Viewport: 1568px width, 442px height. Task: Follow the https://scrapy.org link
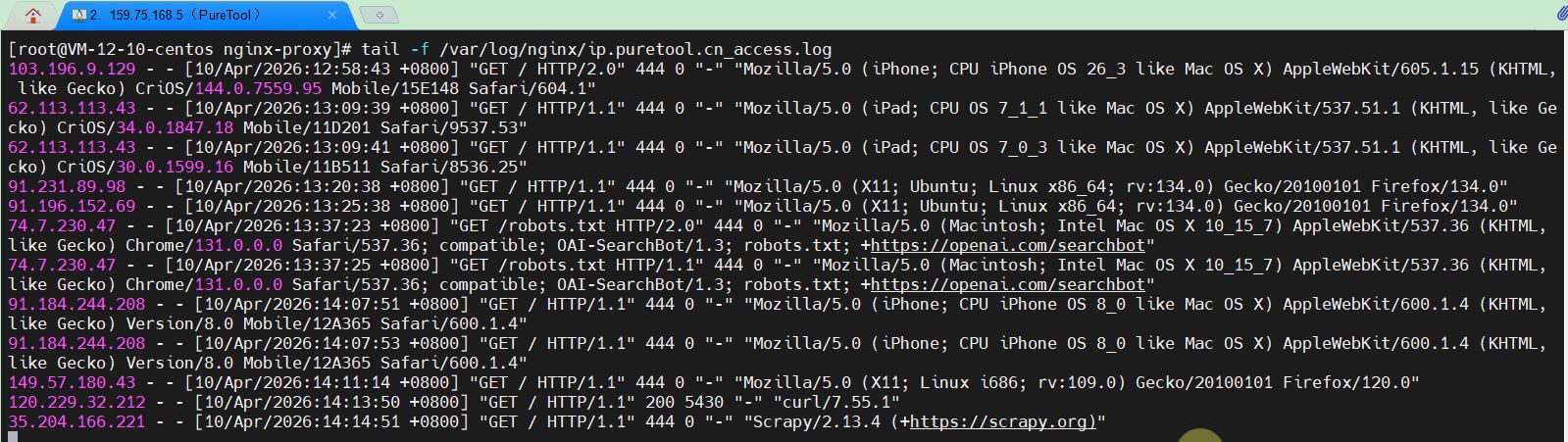[x=1003, y=421]
